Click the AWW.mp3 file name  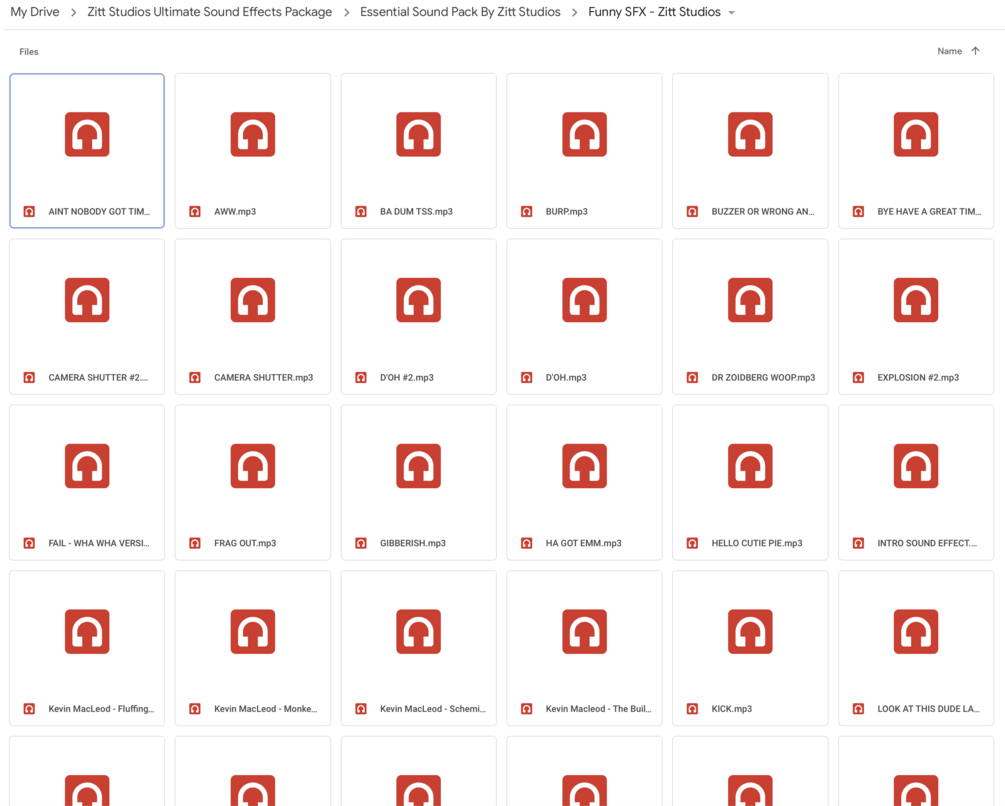point(235,211)
